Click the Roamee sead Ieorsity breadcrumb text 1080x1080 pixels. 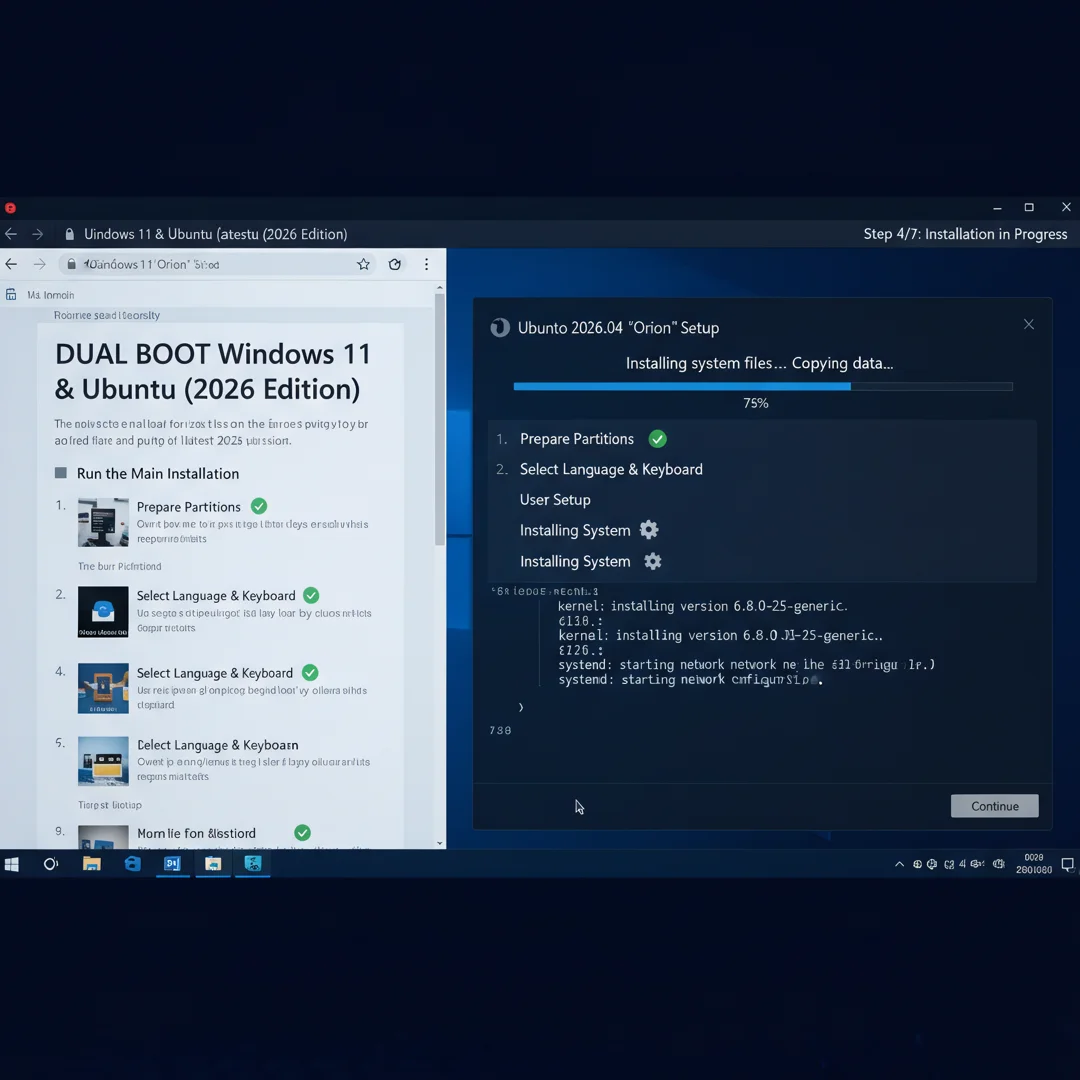[107, 315]
